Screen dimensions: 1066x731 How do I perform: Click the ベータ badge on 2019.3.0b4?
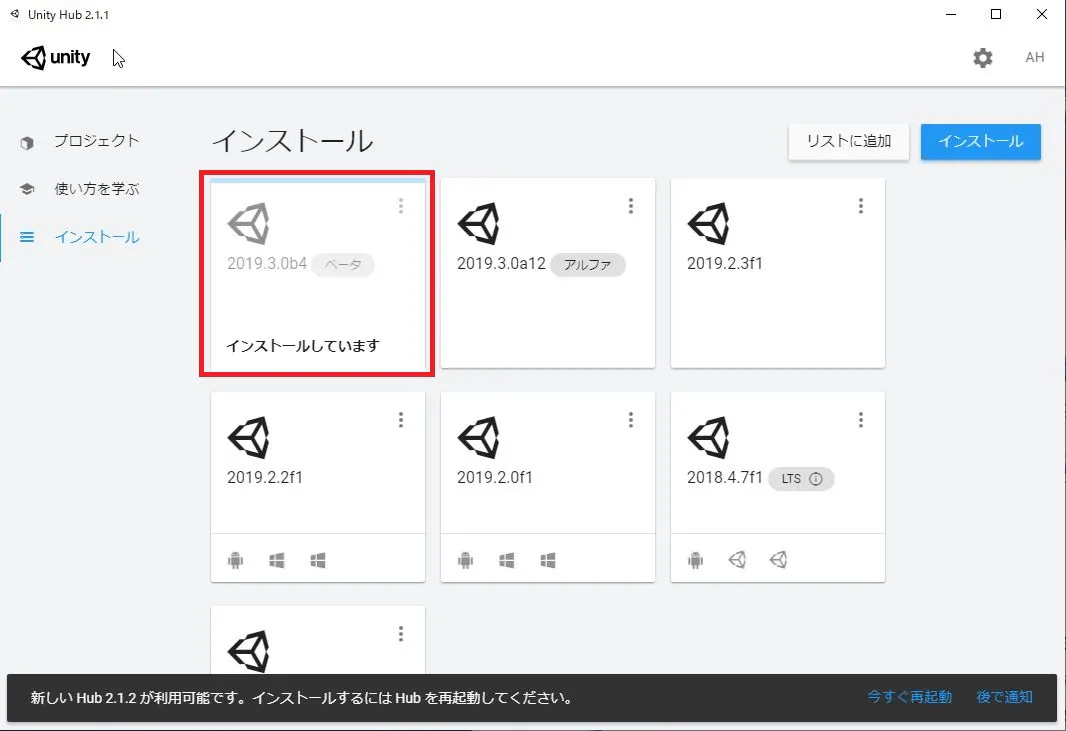pyautogui.click(x=343, y=265)
